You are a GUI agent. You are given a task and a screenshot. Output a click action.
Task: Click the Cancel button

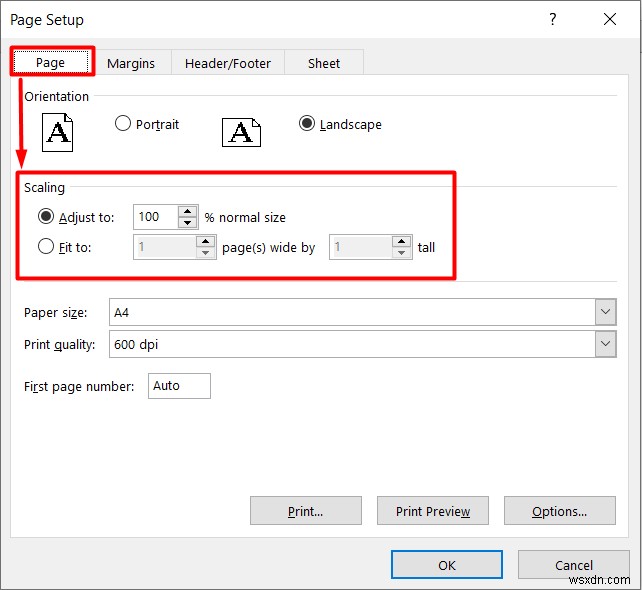(x=574, y=565)
